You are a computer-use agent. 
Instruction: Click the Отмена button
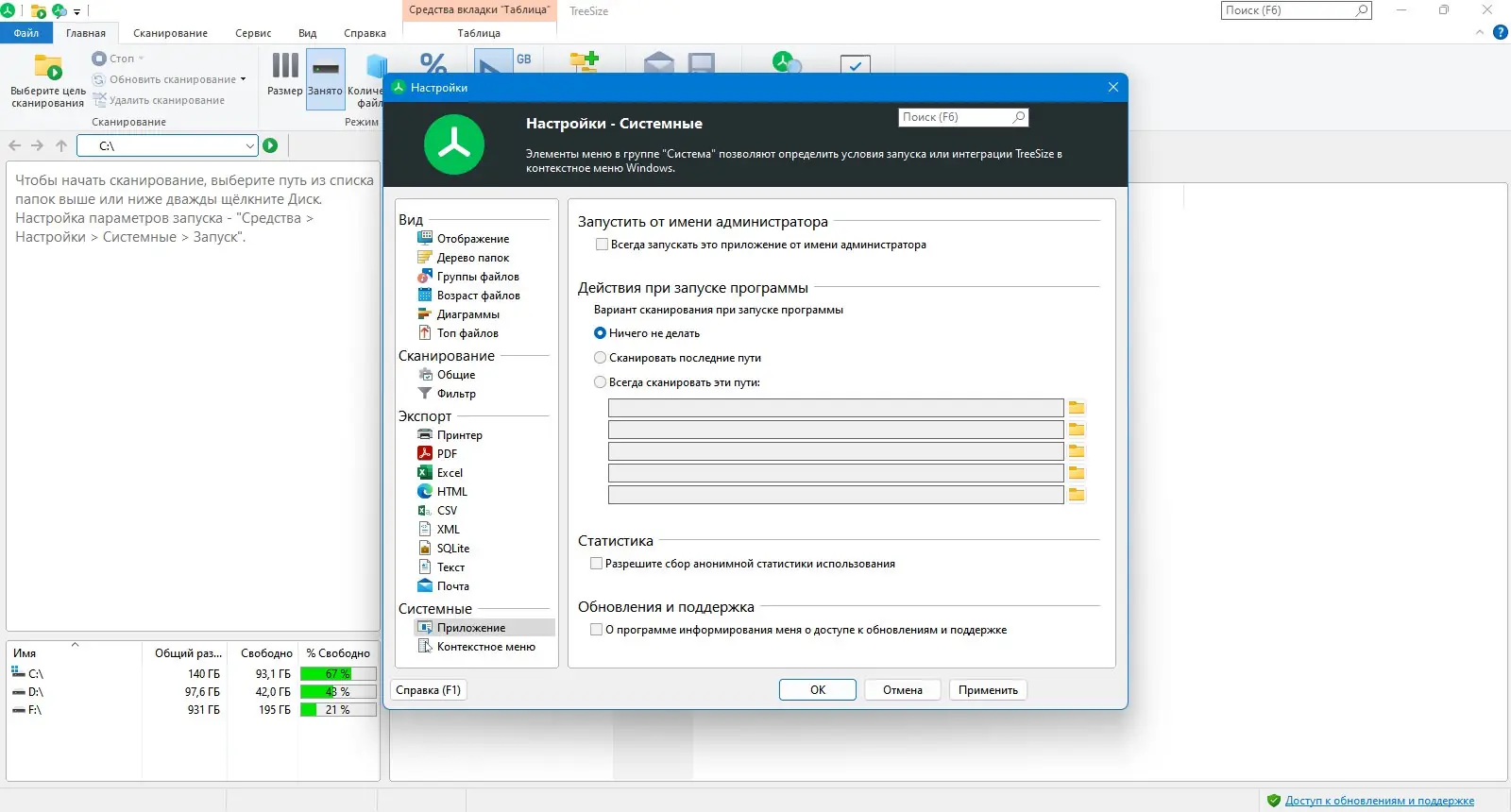(903, 690)
